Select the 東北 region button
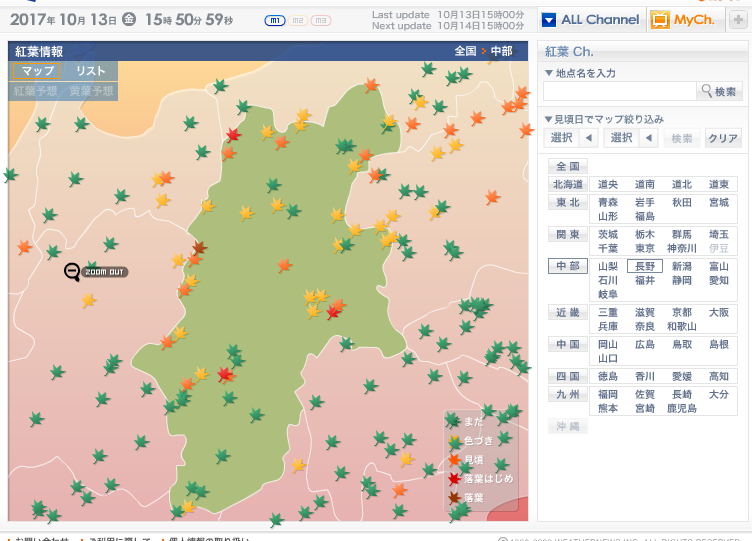Viewport: 752px width, 541px height. 568,202
